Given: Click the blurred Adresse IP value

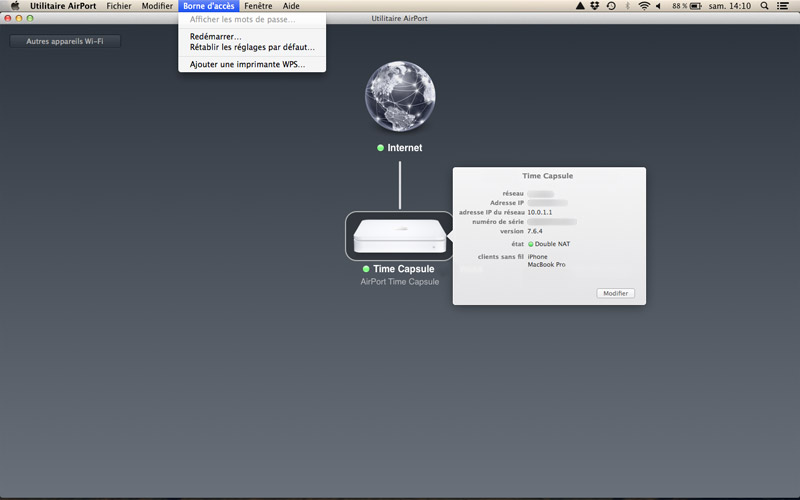Looking at the screenshot, I should tap(547, 203).
